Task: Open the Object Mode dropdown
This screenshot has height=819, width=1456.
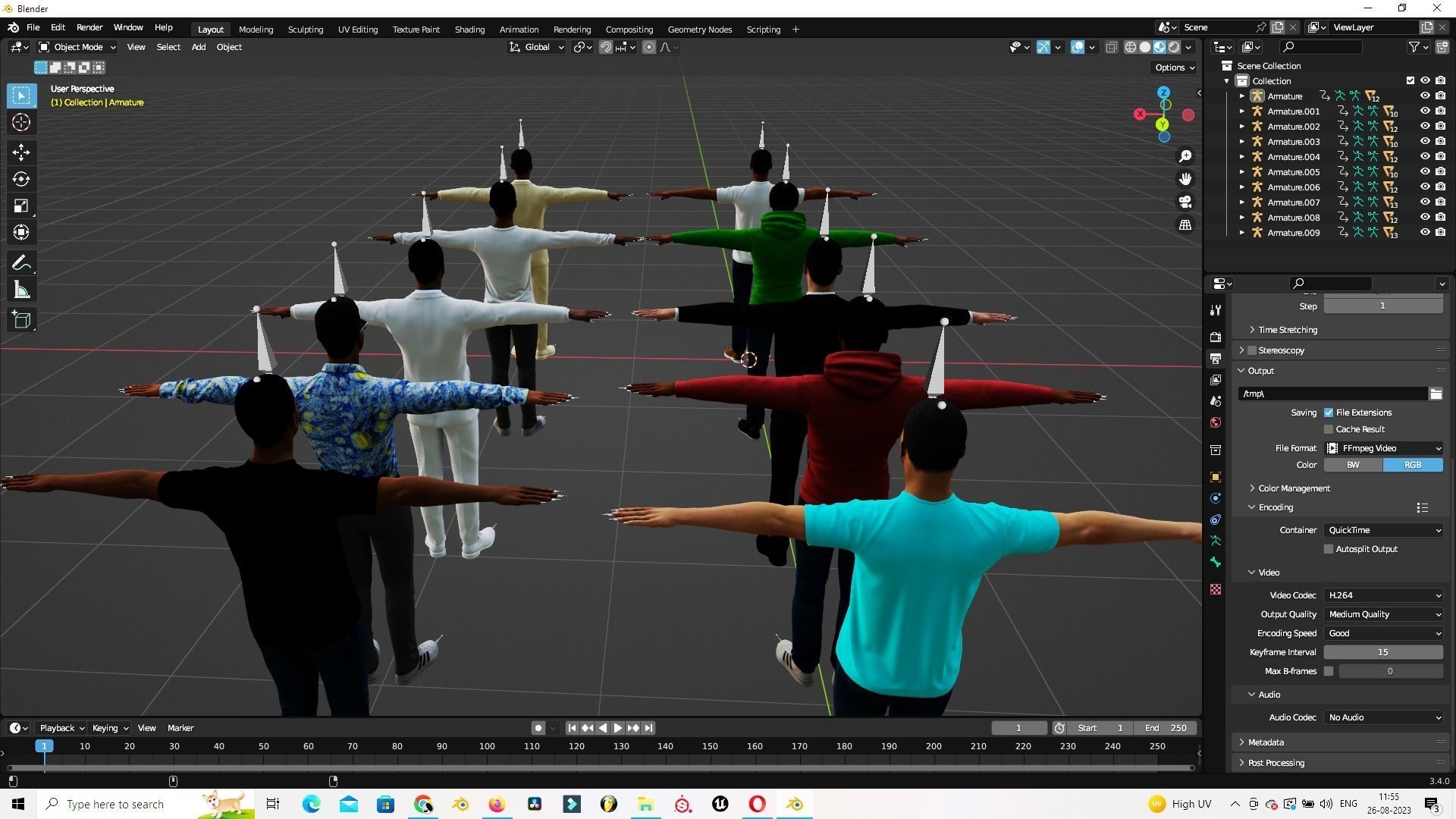Action: (x=77, y=47)
